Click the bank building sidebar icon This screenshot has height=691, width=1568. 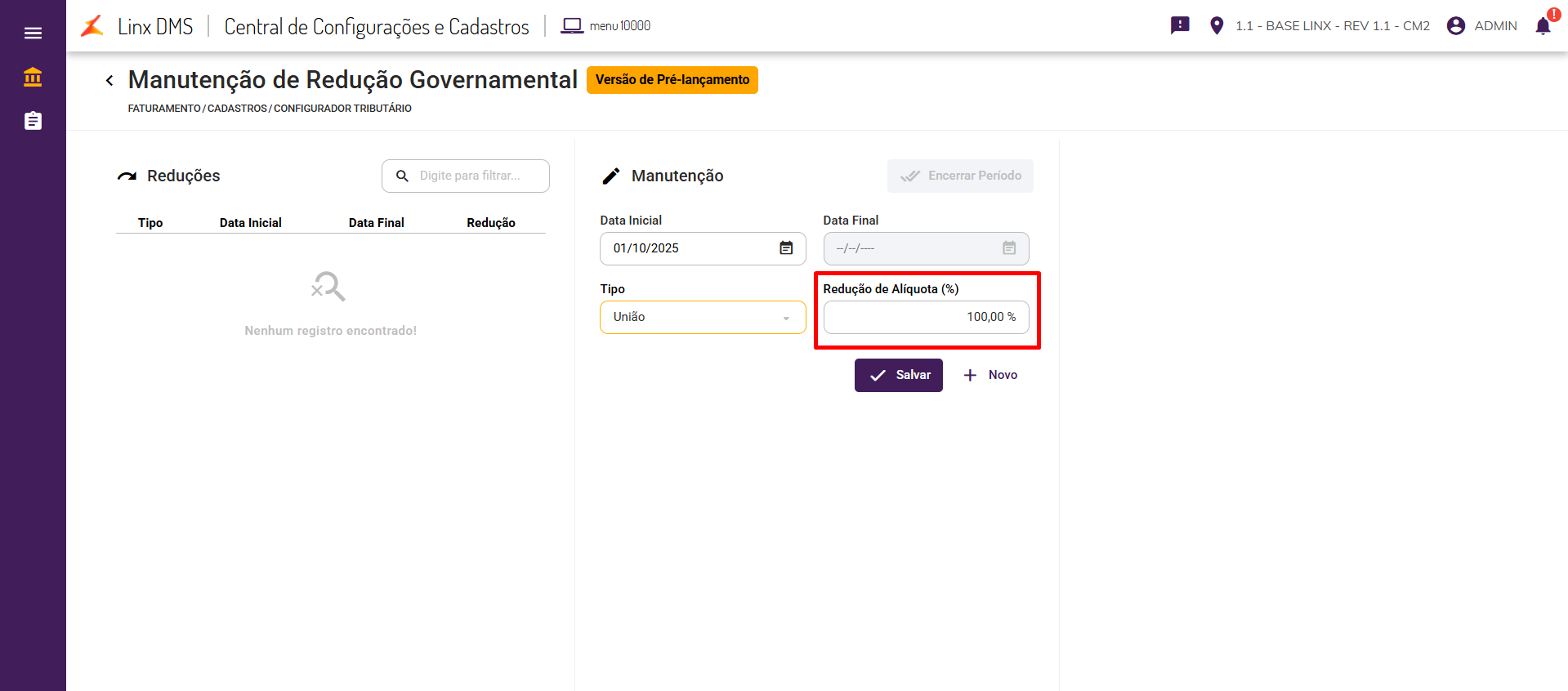tap(33, 77)
